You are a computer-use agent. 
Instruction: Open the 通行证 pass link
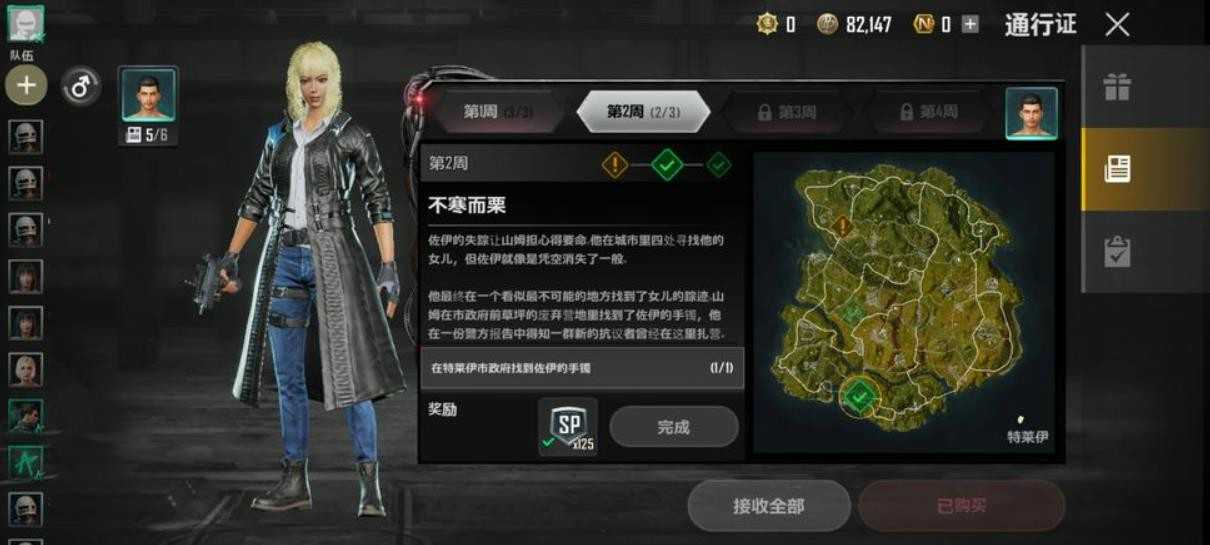tap(1040, 25)
